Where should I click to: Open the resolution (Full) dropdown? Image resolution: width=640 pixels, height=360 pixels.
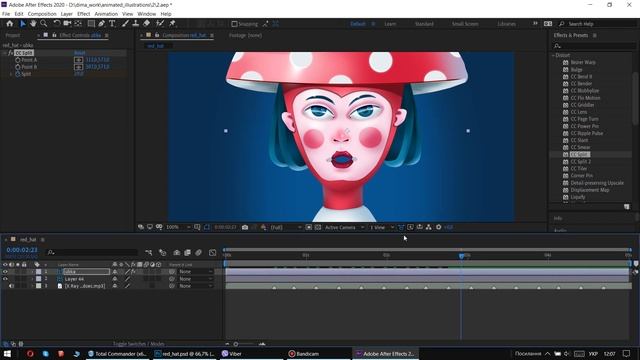(x=285, y=227)
